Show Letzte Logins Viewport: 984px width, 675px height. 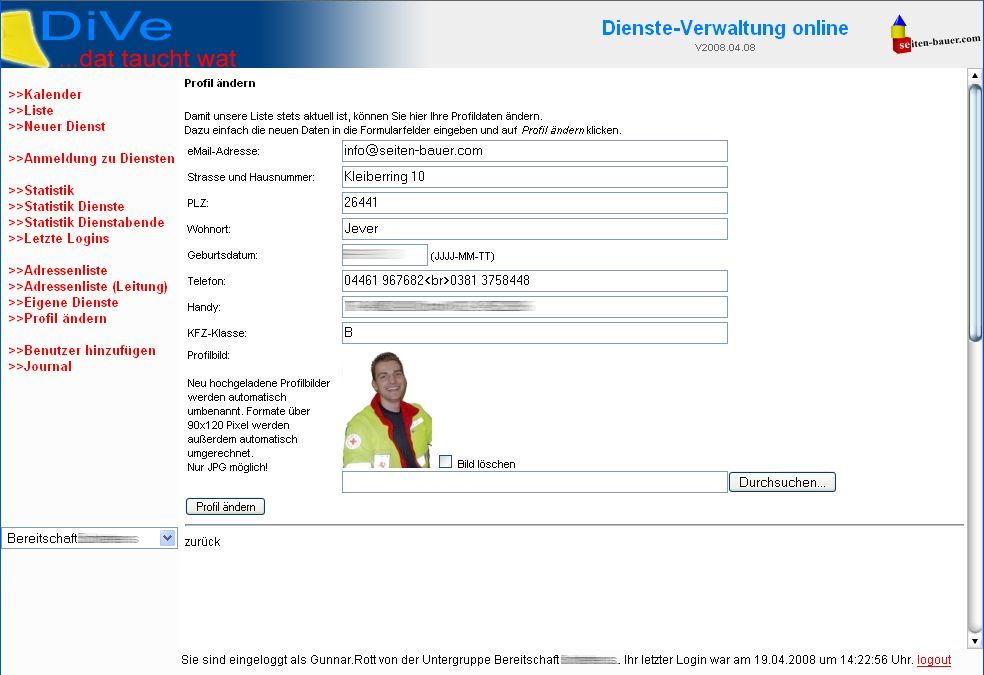[58, 238]
